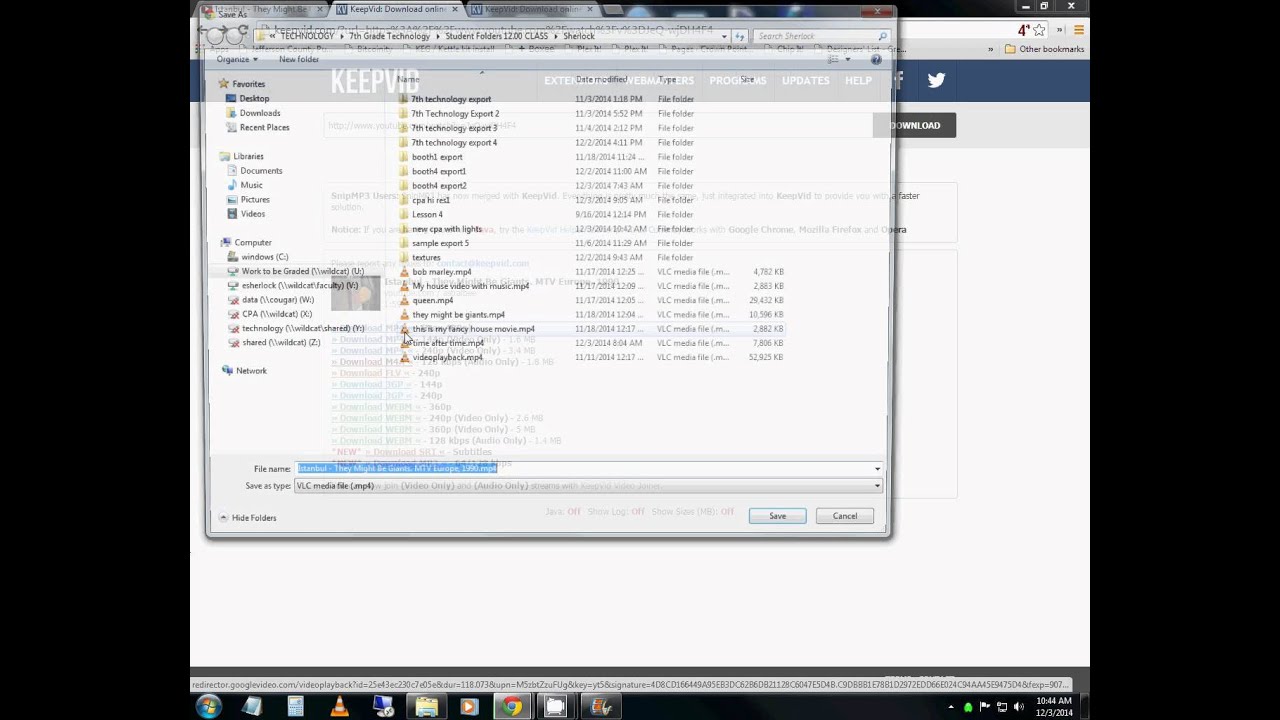The height and width of the screenshot is (720, 1280).
Task: Open the orange media player taskbar icon
Action: (468, 707)
